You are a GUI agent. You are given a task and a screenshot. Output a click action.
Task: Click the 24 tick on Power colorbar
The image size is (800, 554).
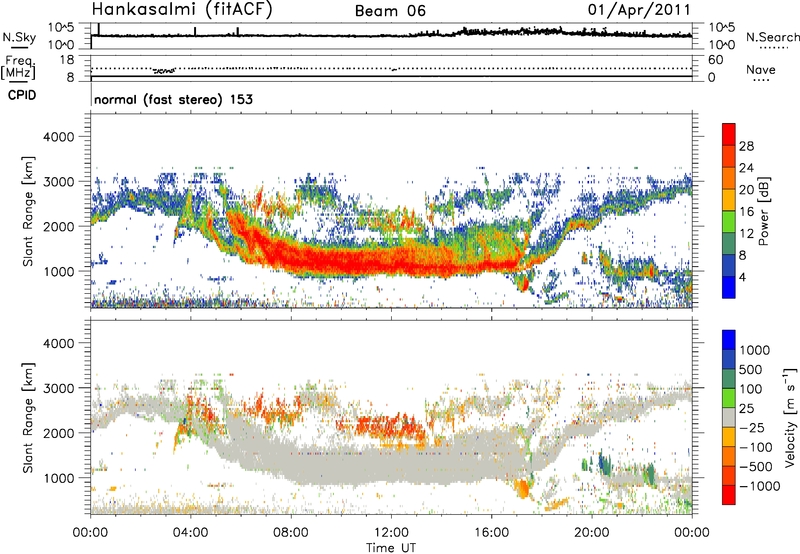[746, 168]
